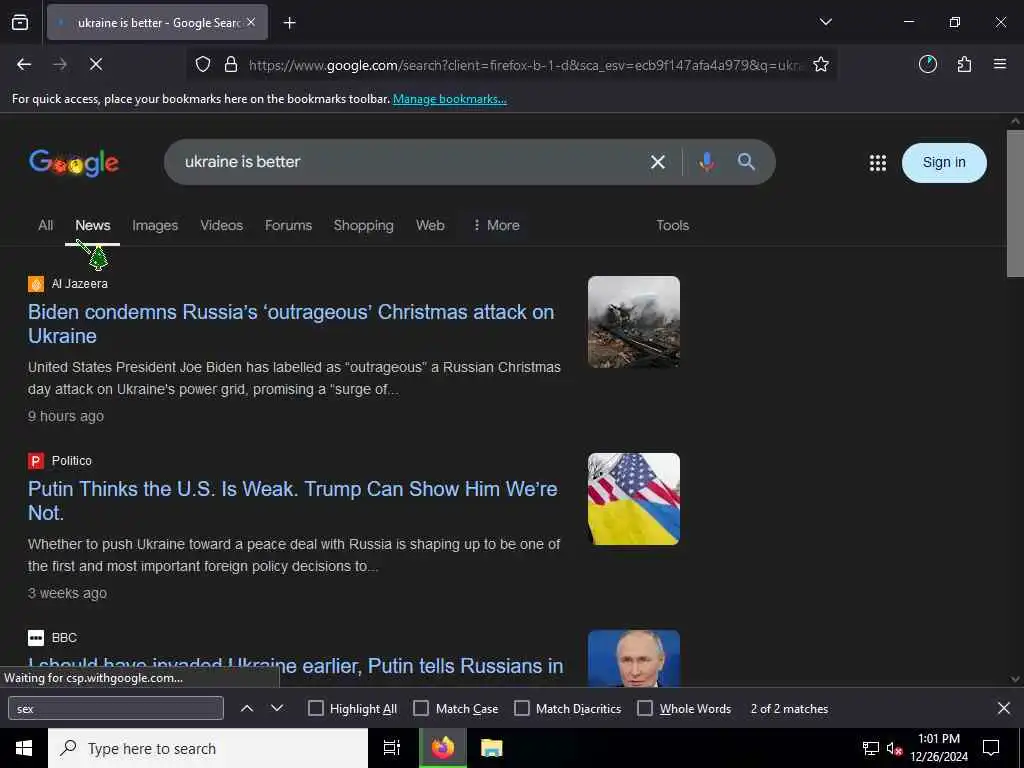Click the Manage bookmarks link
The width and height of the screenshot is (1024, 768).
tap(449, 99)
